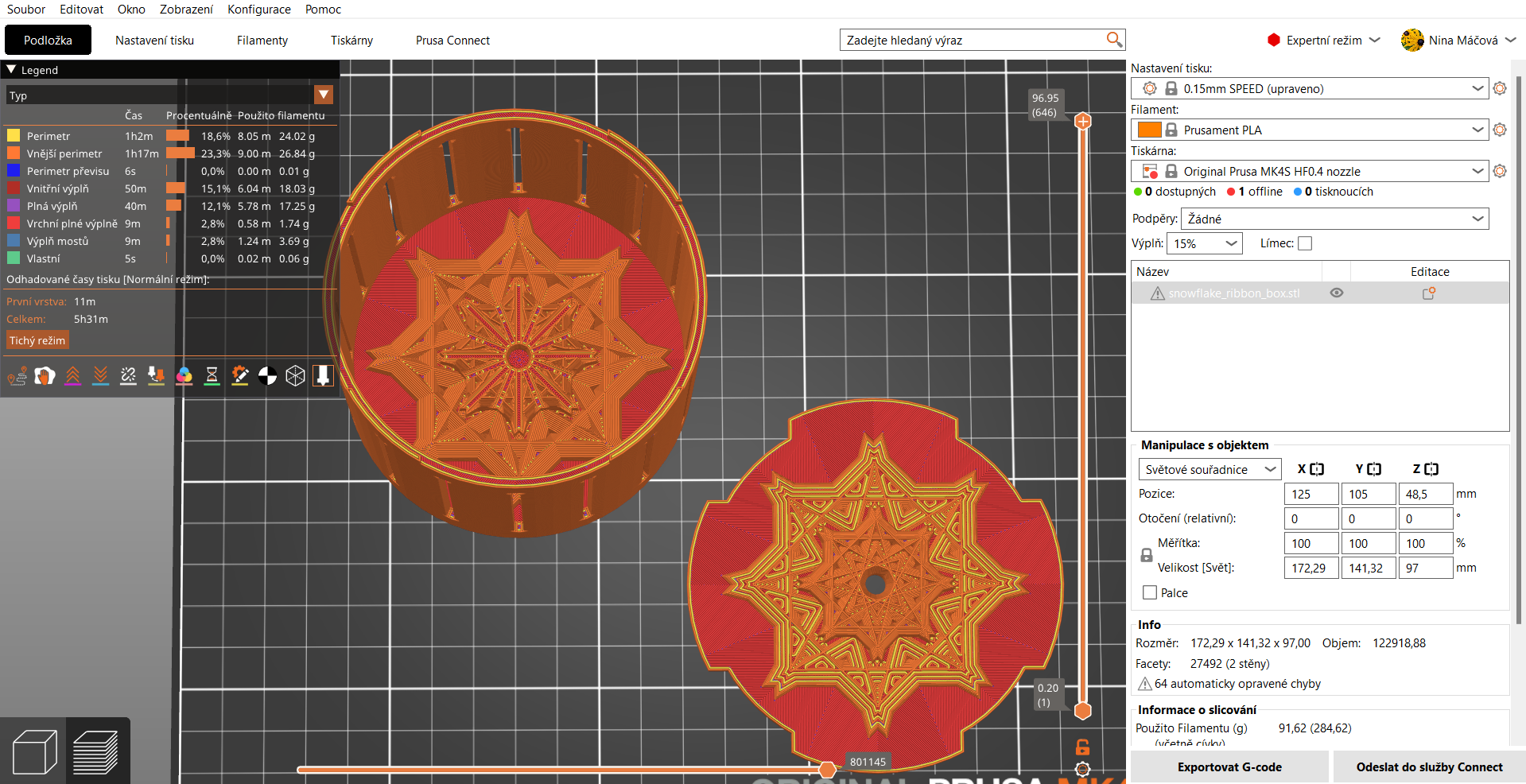Open the Soubor menu

26,9
